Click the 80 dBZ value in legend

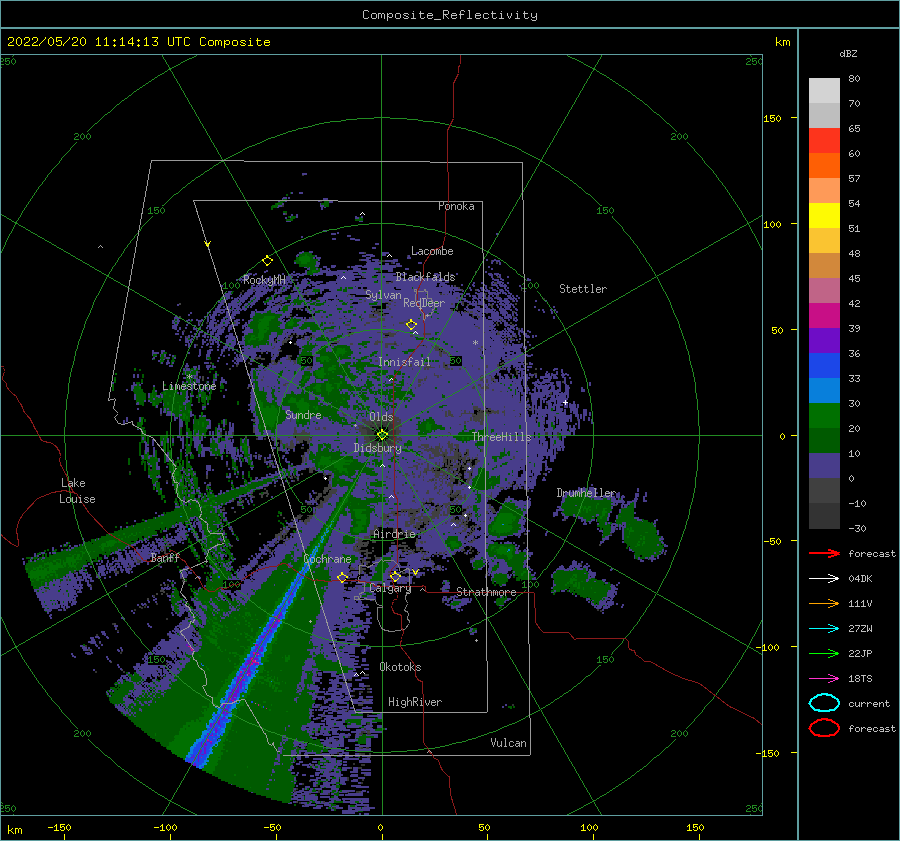pyautogui.click(x=854, y=78)
